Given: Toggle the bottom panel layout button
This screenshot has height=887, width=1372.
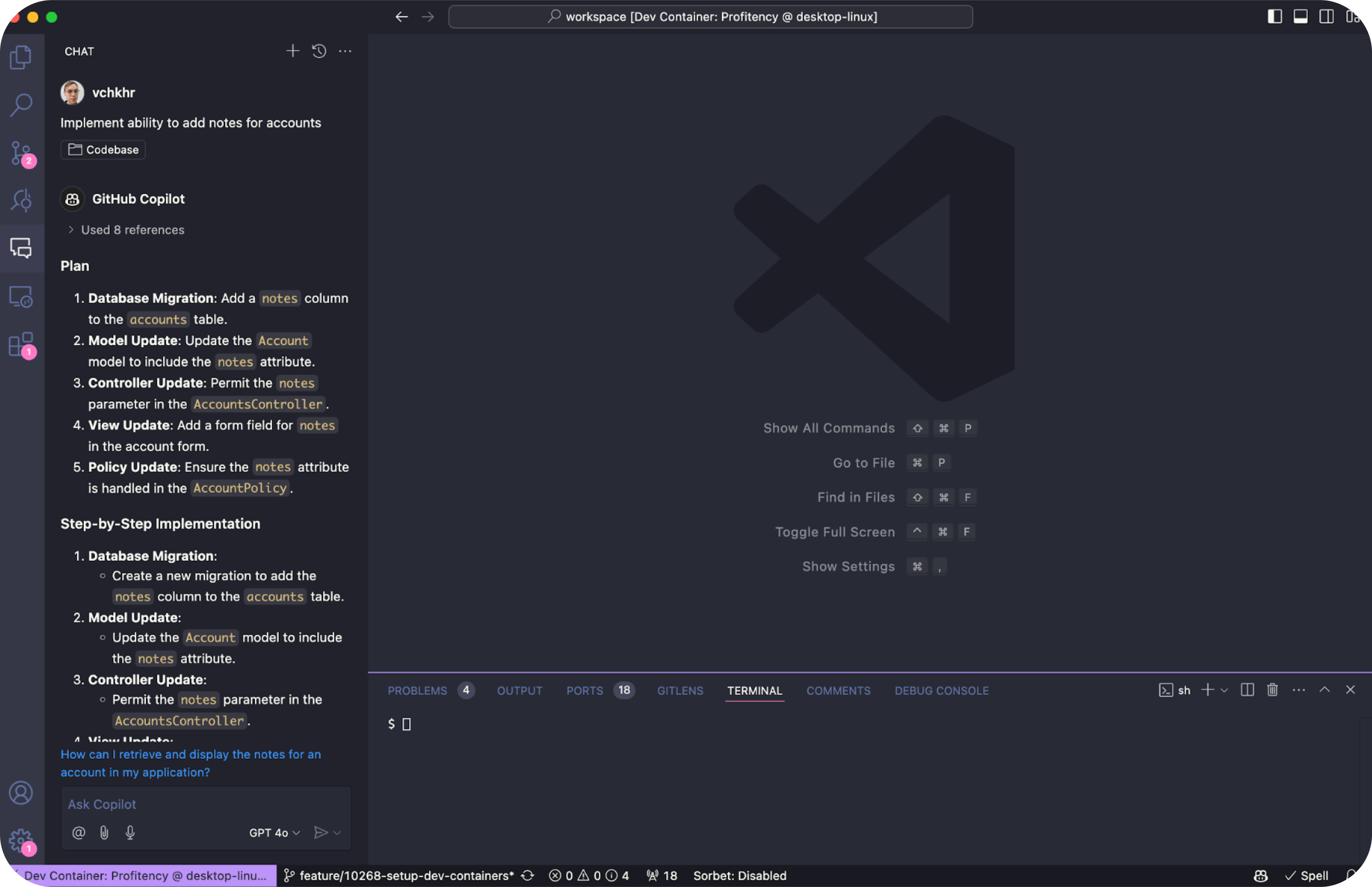Looking at the screenshot, I should 1300,17.
